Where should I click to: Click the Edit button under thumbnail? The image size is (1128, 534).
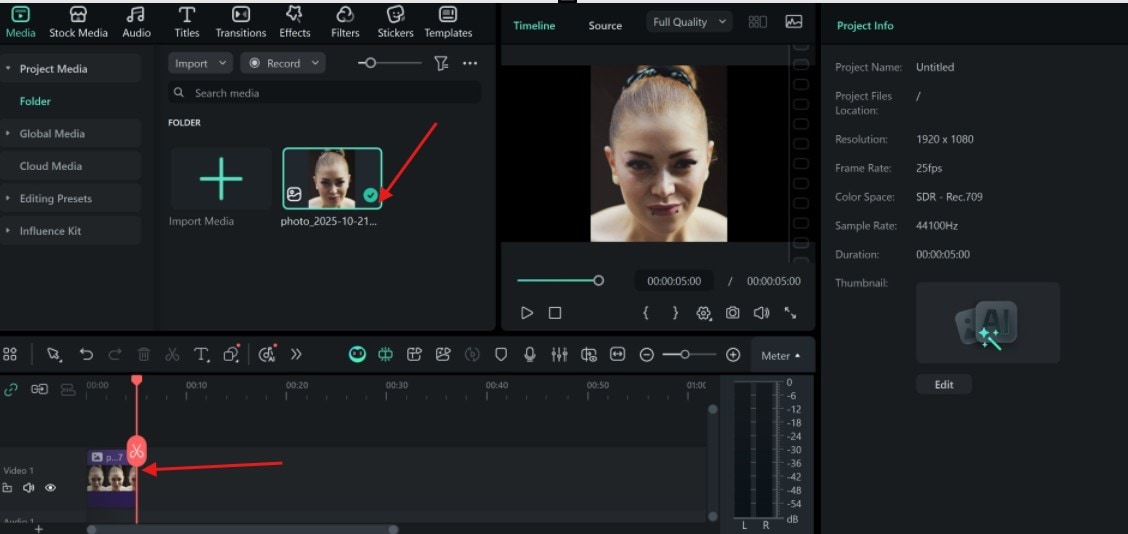[x=943, y=384]
